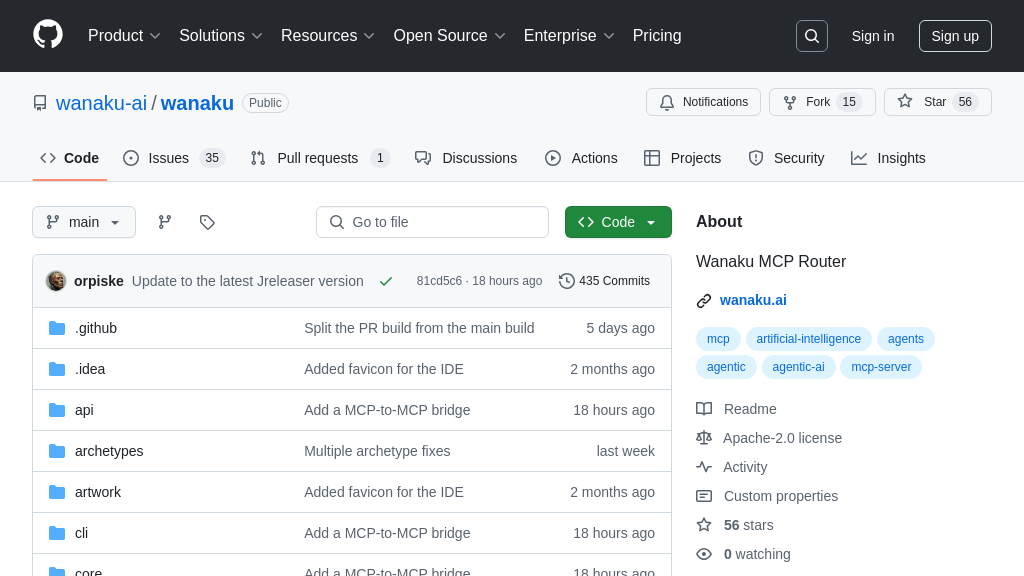The image size is (1024, 576).
Task: Click the link icon beside wanaku.ai
Action: click(x=704, y=300)
